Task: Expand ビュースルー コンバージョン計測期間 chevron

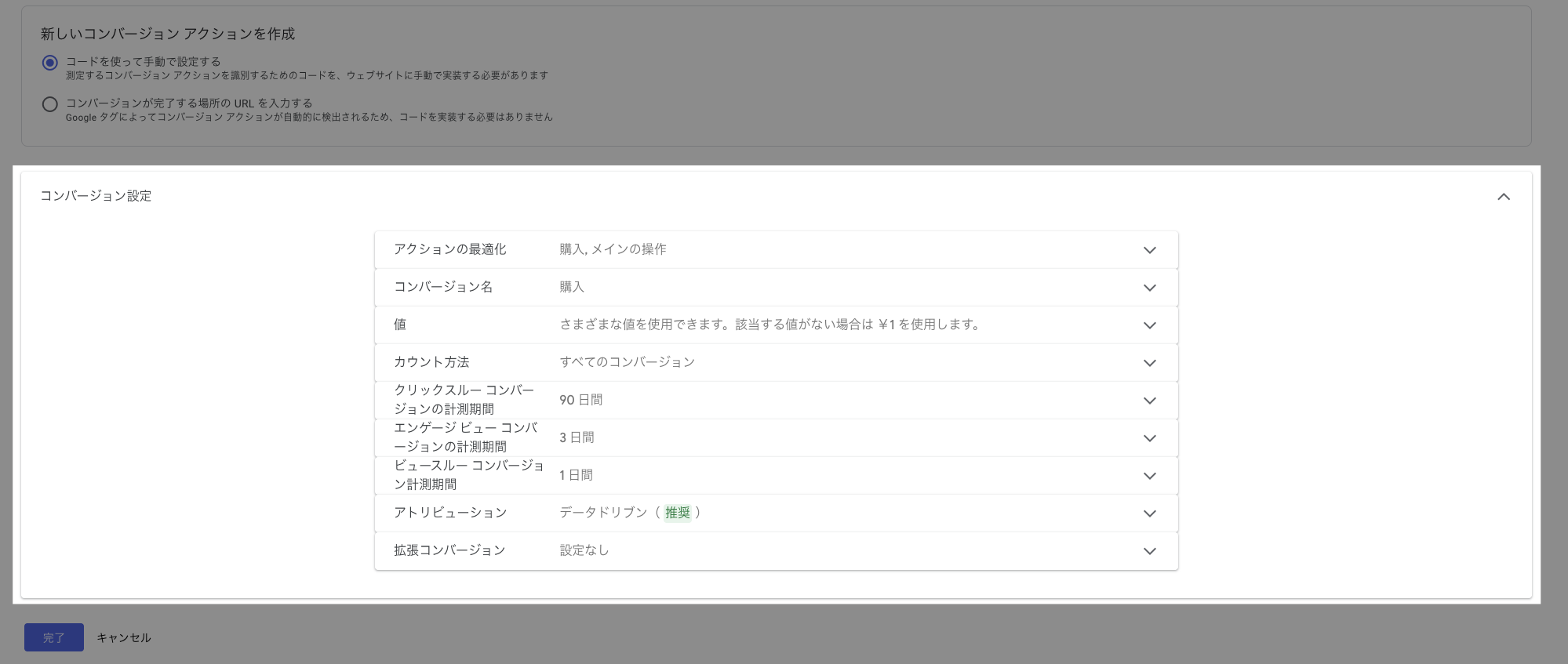Action: click(1149, 476)
